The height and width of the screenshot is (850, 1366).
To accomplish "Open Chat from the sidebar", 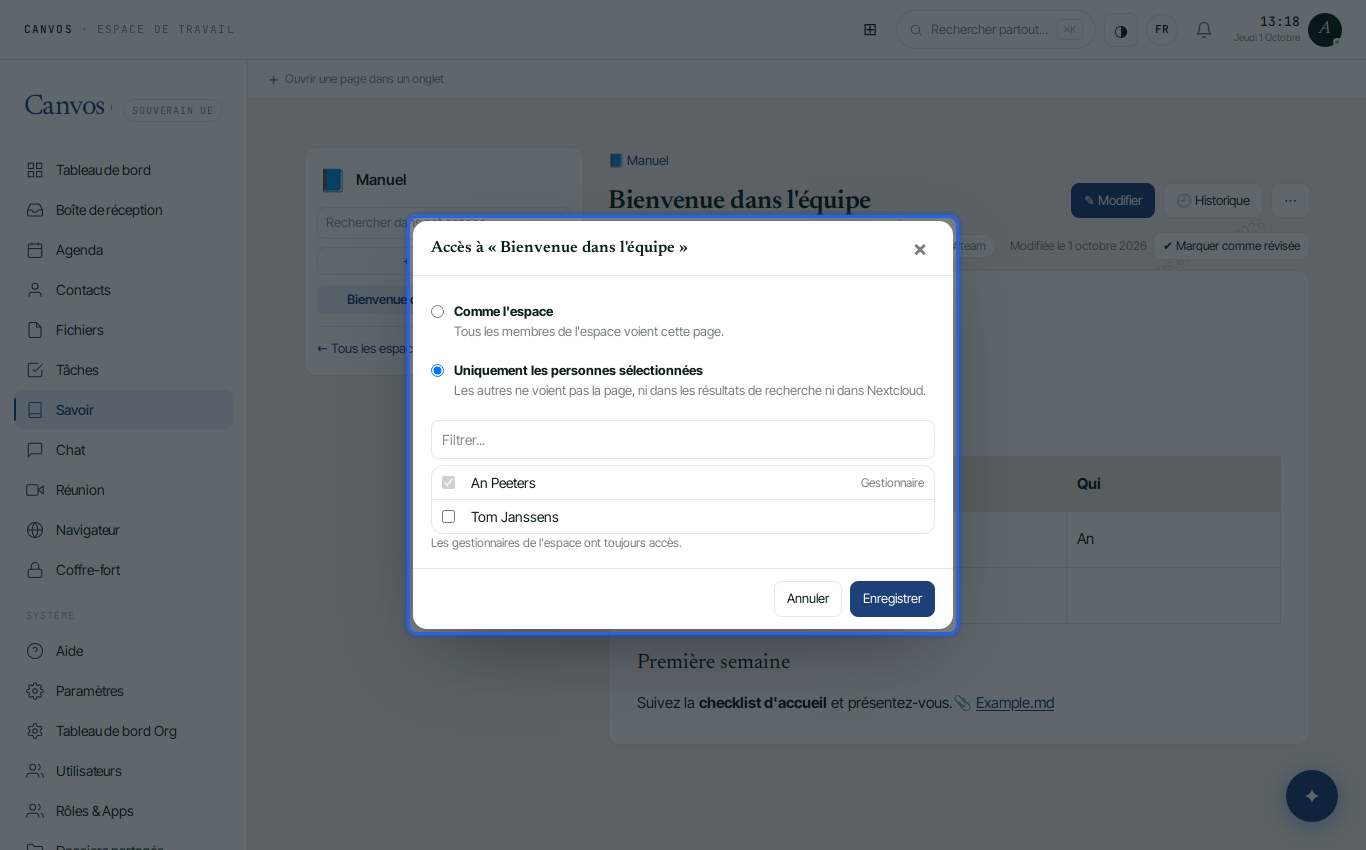I will pyautogui.click(x=123, y=450).
